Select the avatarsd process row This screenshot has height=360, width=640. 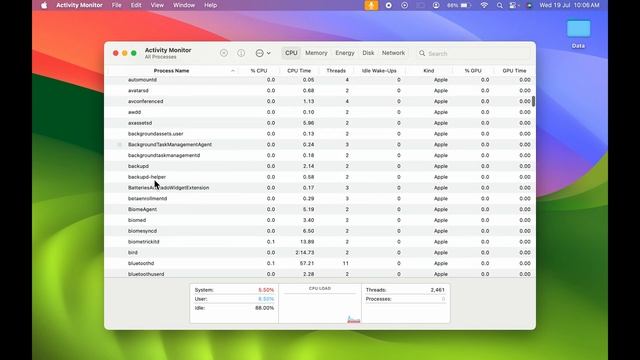pos(320,91)
